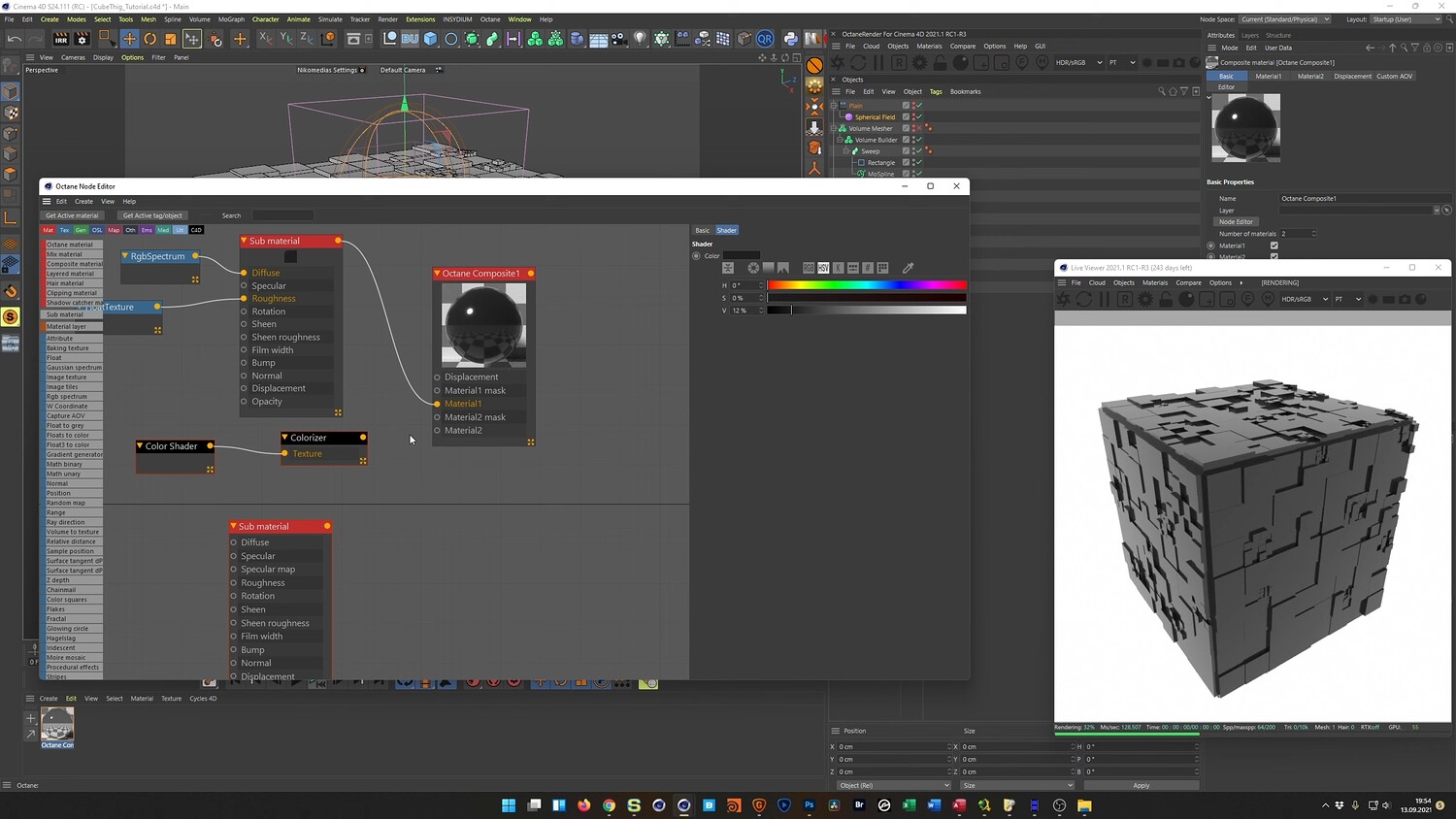Select the Move tool in top toolbar
This screenshot has height=819, width=1456.
click(129, 39)
